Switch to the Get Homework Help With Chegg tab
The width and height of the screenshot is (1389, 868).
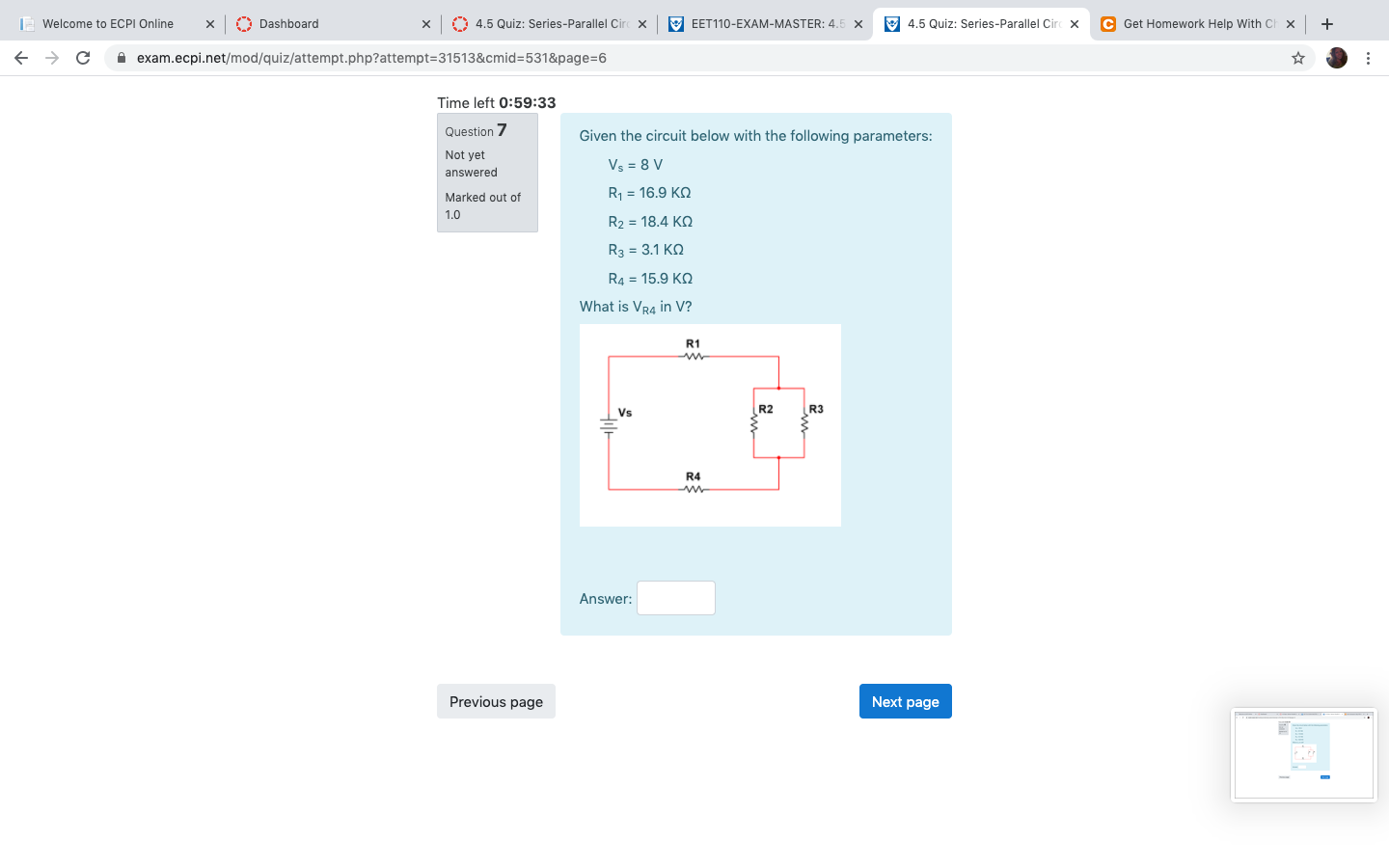pos(1196,23)
